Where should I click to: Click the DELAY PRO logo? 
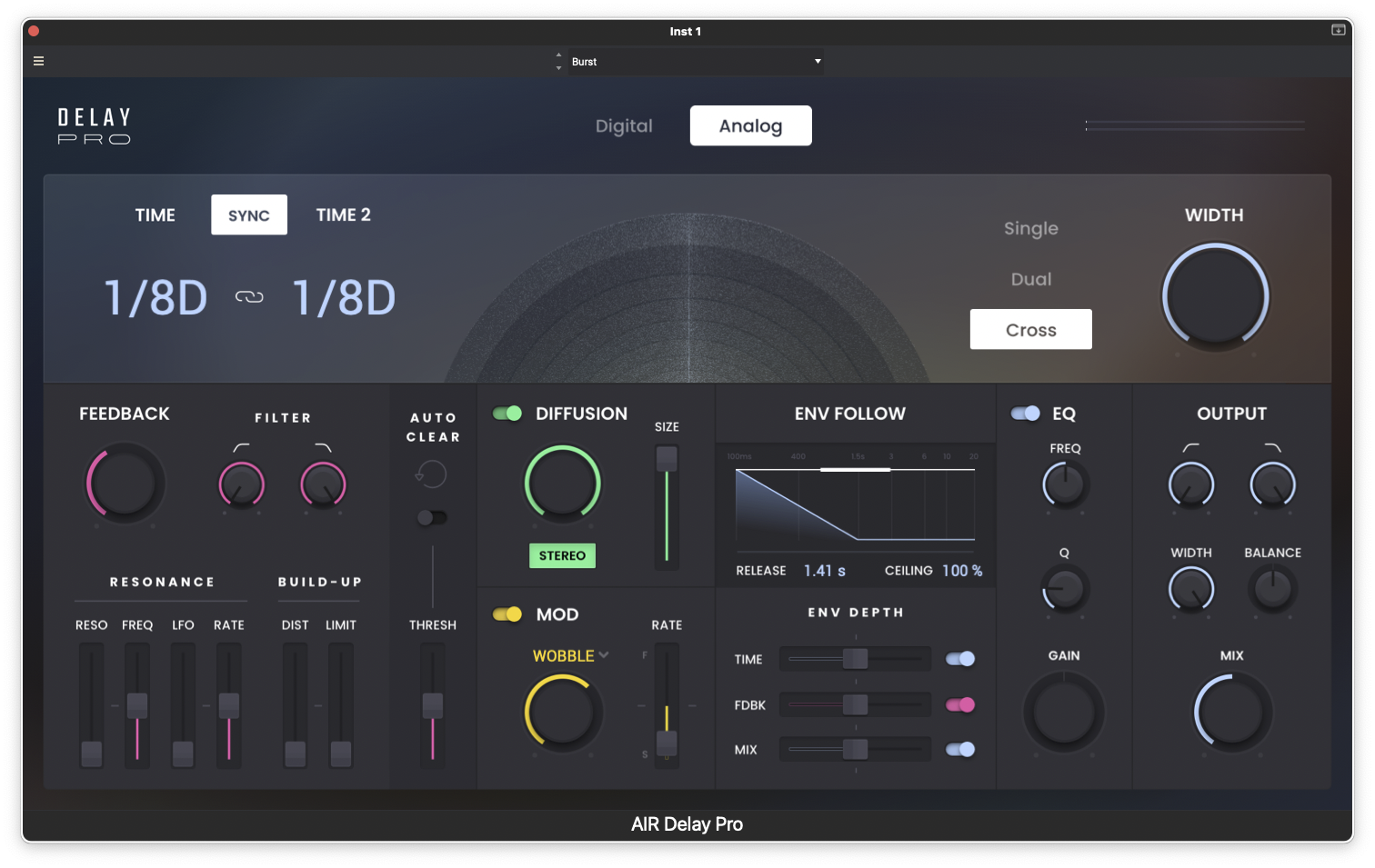(x=95, y=126)
